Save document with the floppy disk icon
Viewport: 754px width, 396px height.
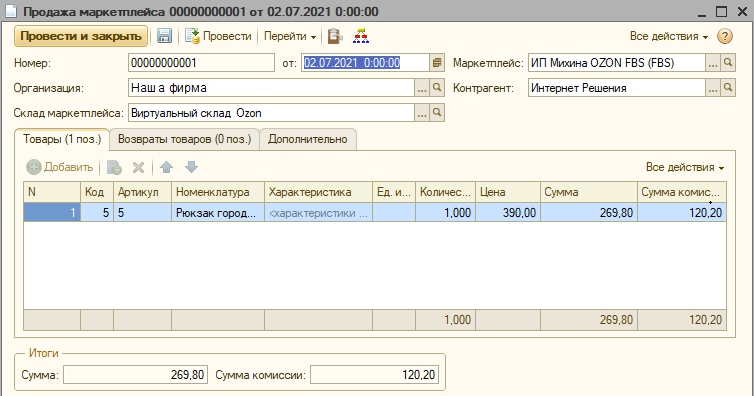[x=164, y=36]
